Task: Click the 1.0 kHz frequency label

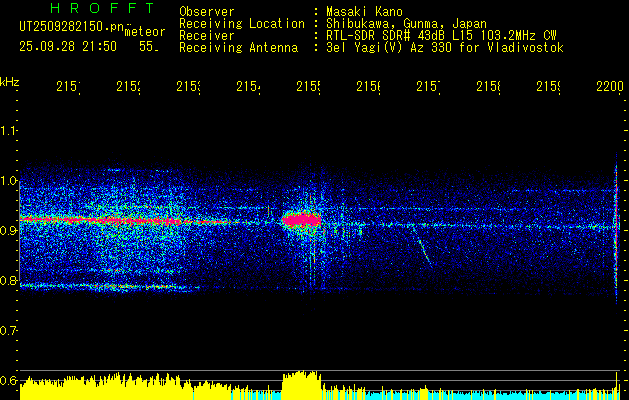Action: (x=8, y=181)
